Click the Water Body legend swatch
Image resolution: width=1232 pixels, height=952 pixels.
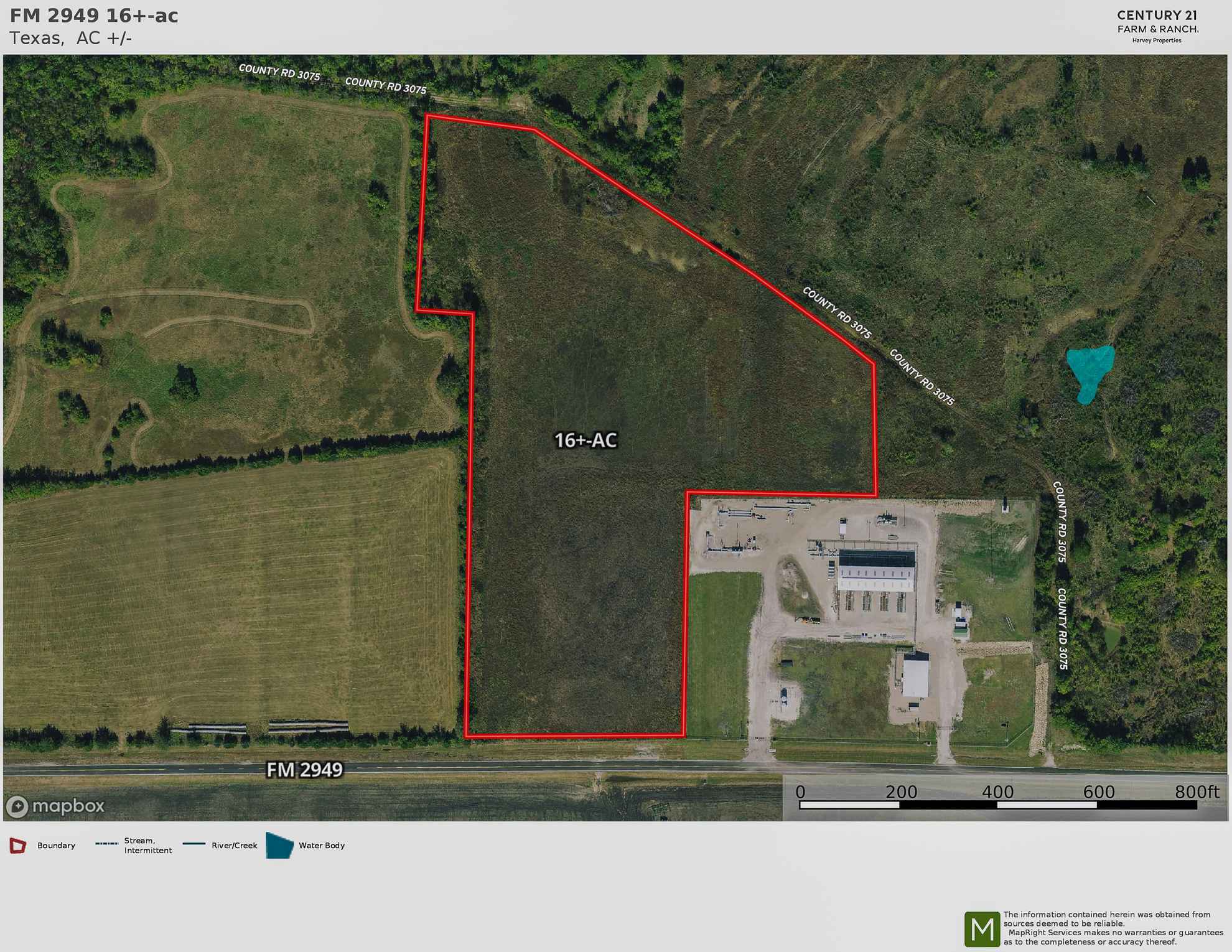pyautogui.click(x=280, y=845)
